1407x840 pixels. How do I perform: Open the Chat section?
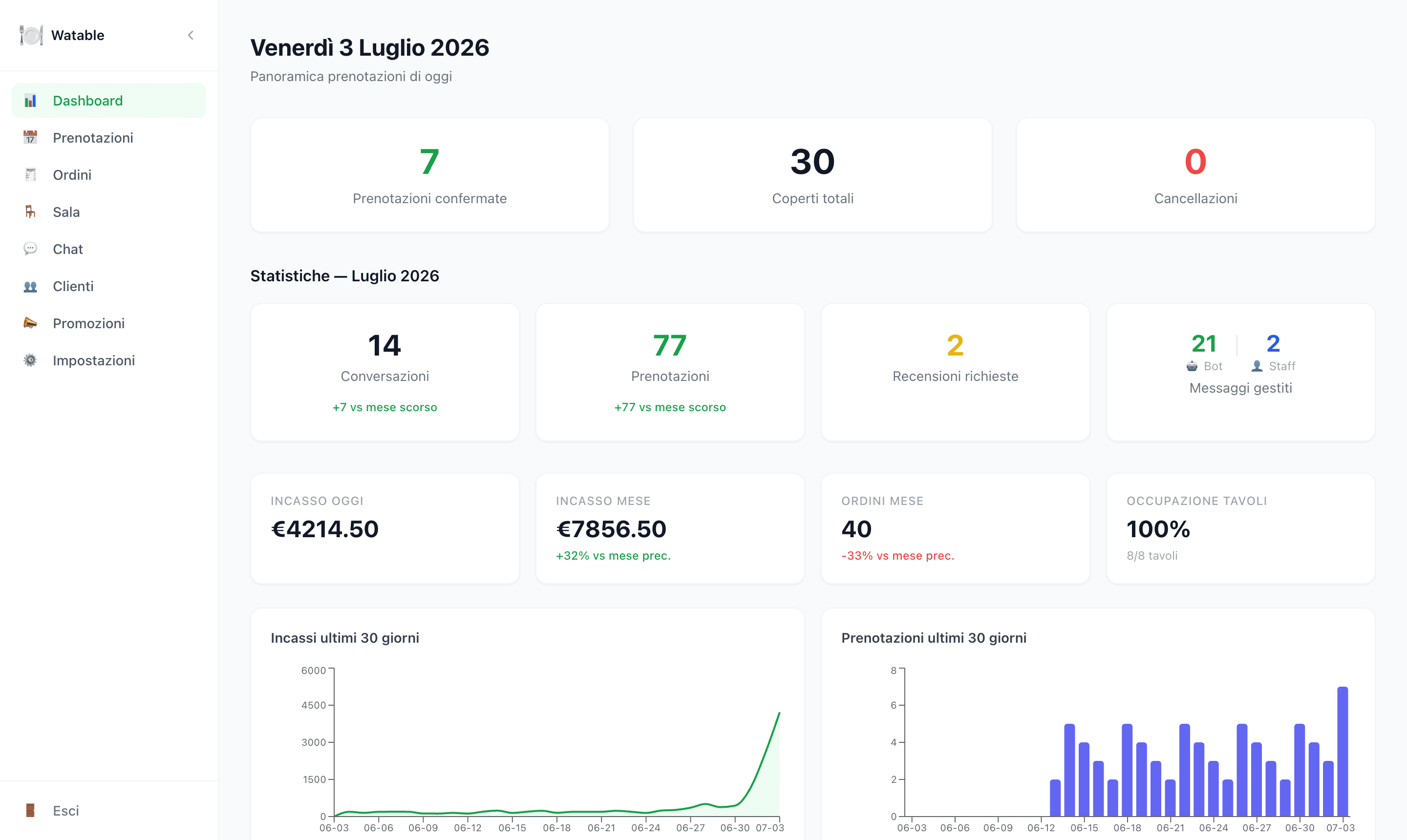click(x=109, y=249)
